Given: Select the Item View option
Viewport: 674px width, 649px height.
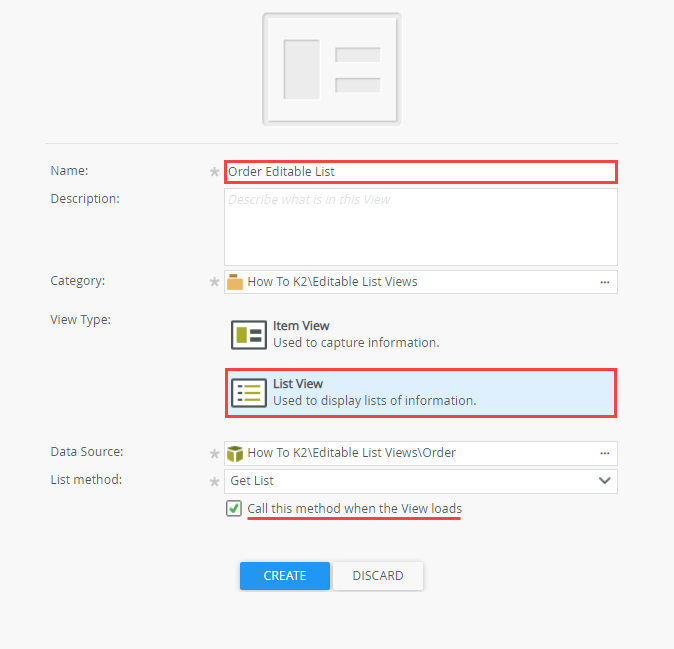Looking at the screenshot, I should 421,335.
